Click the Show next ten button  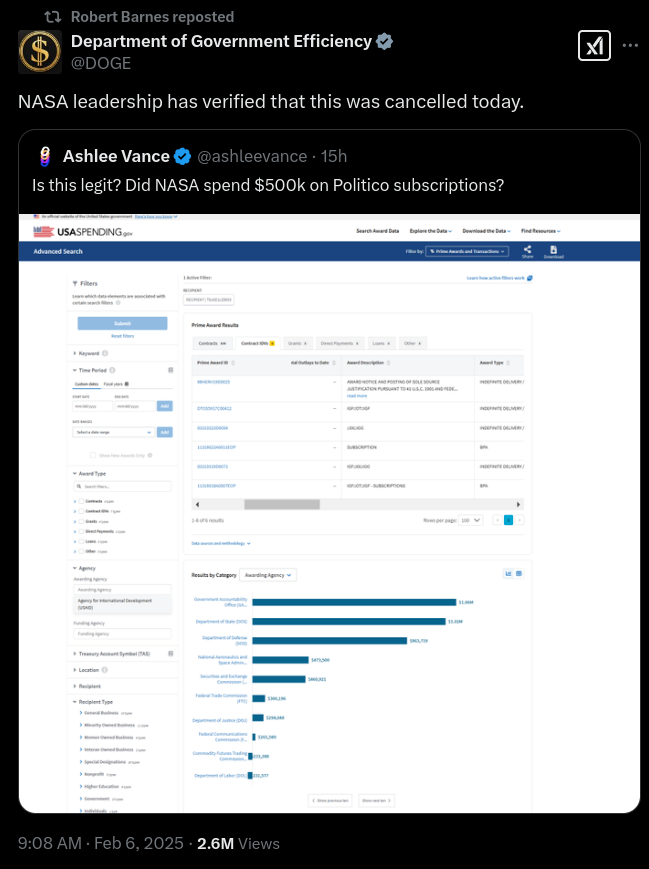point(376,801)
